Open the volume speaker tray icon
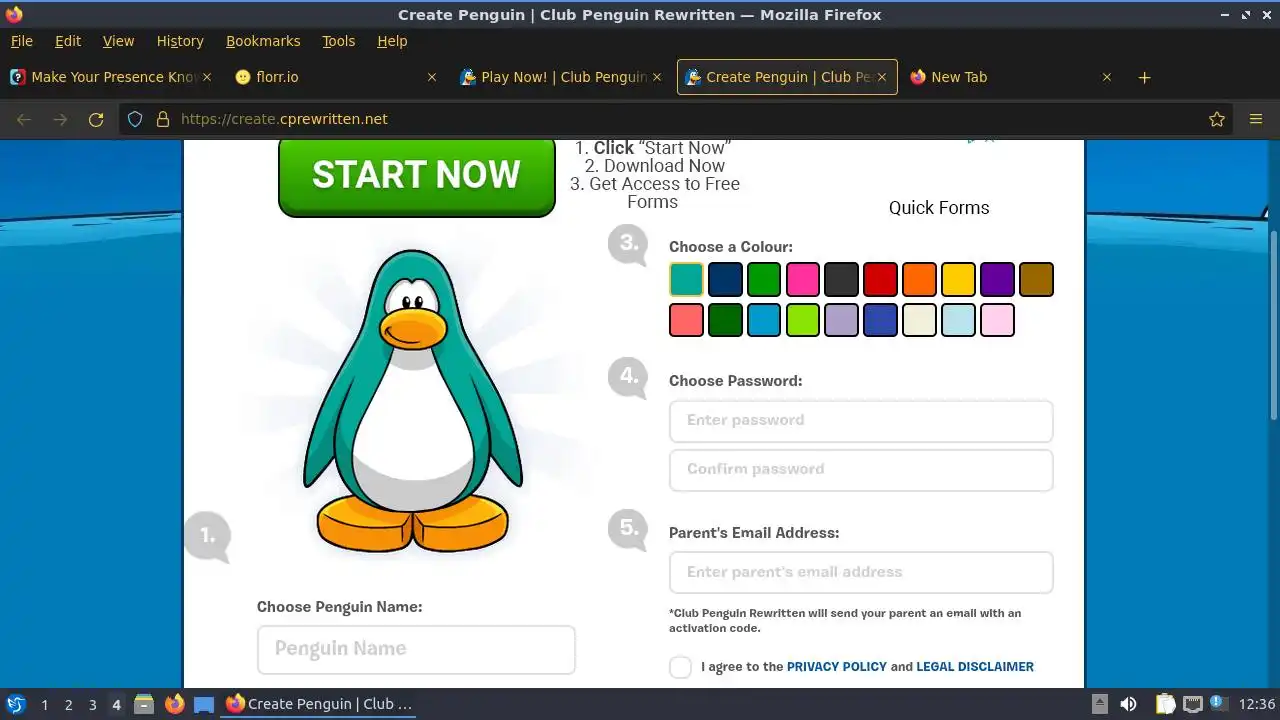The image size is (1280, 720). [x=1128, y=704]
